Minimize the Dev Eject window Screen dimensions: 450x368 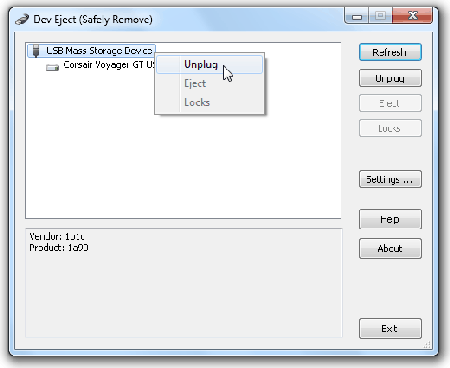coord(357,16)
